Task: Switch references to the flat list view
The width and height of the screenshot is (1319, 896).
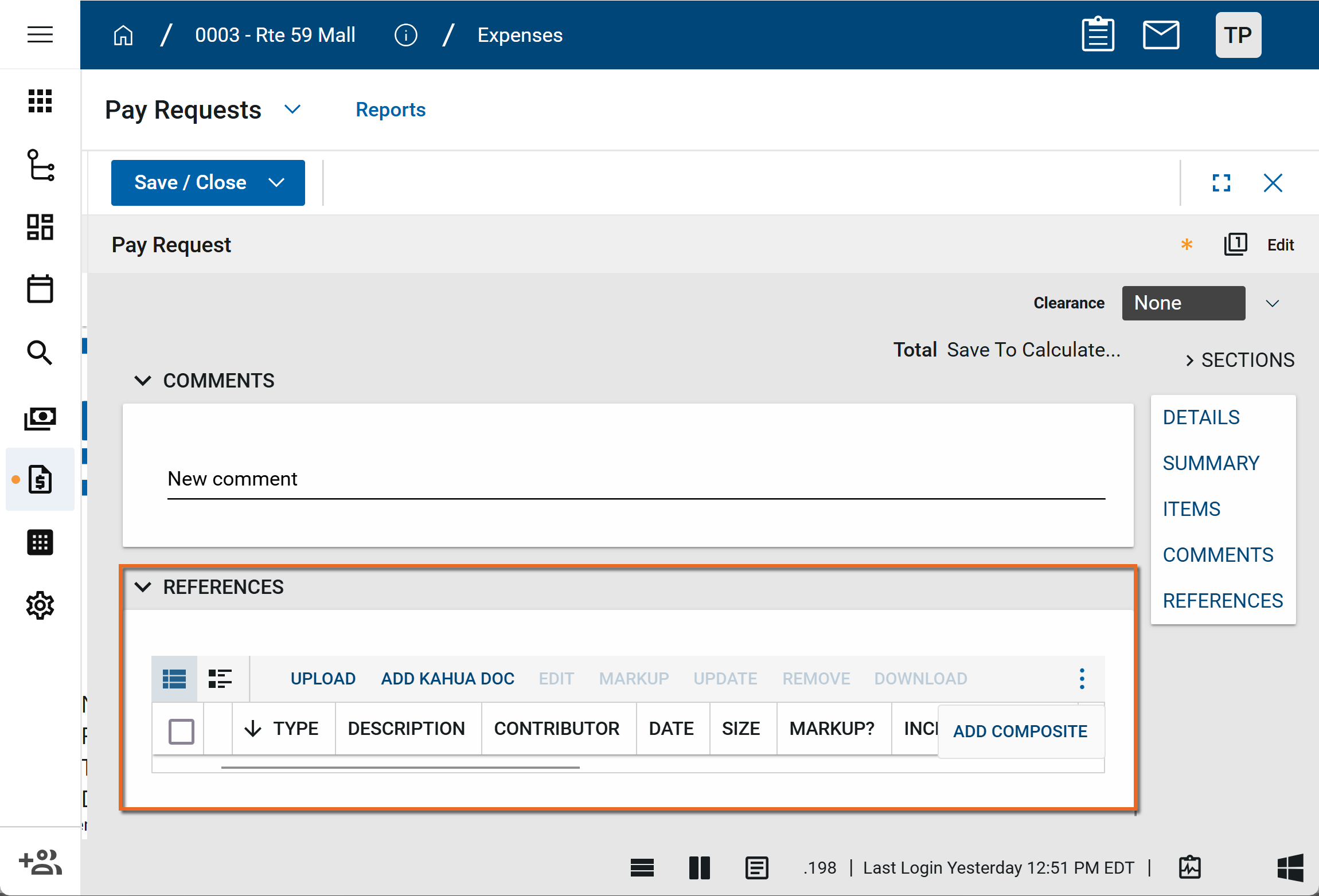Action: tap(174, 679)
